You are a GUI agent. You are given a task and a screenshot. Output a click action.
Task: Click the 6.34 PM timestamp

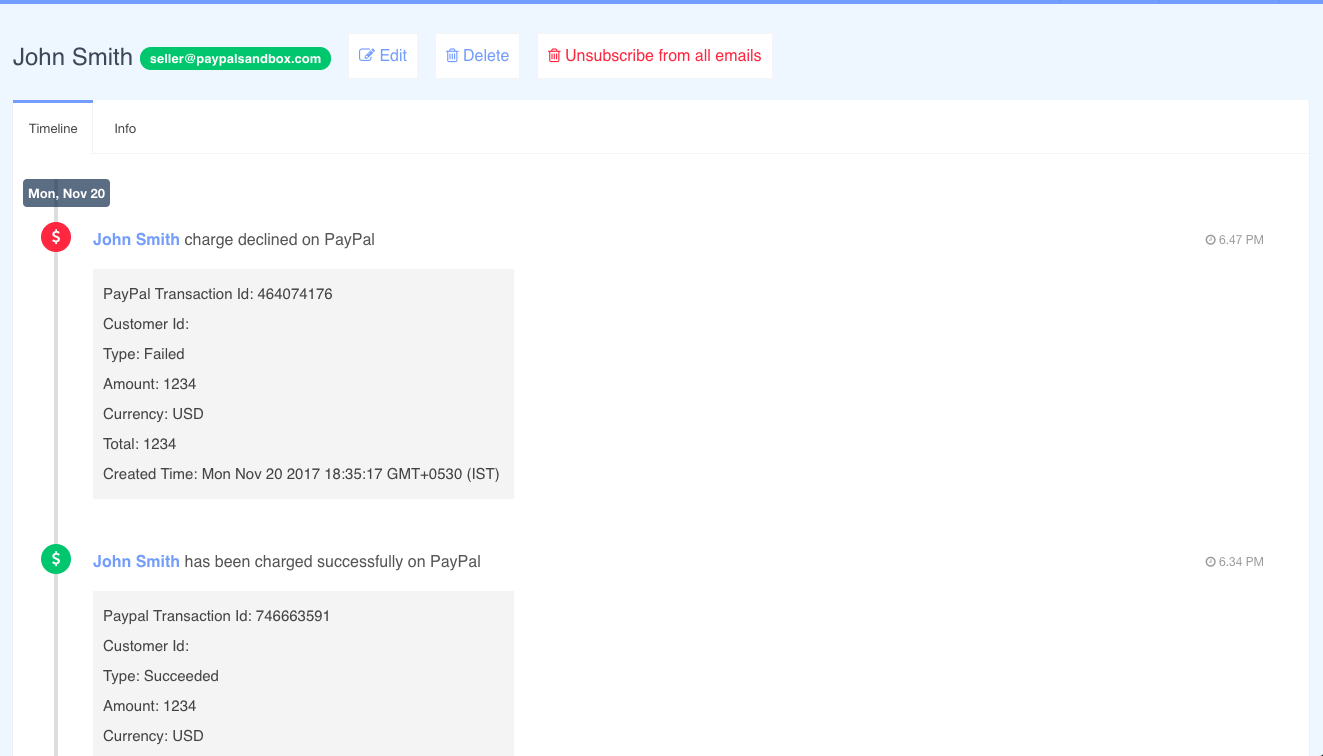[x=1241, y=562]
